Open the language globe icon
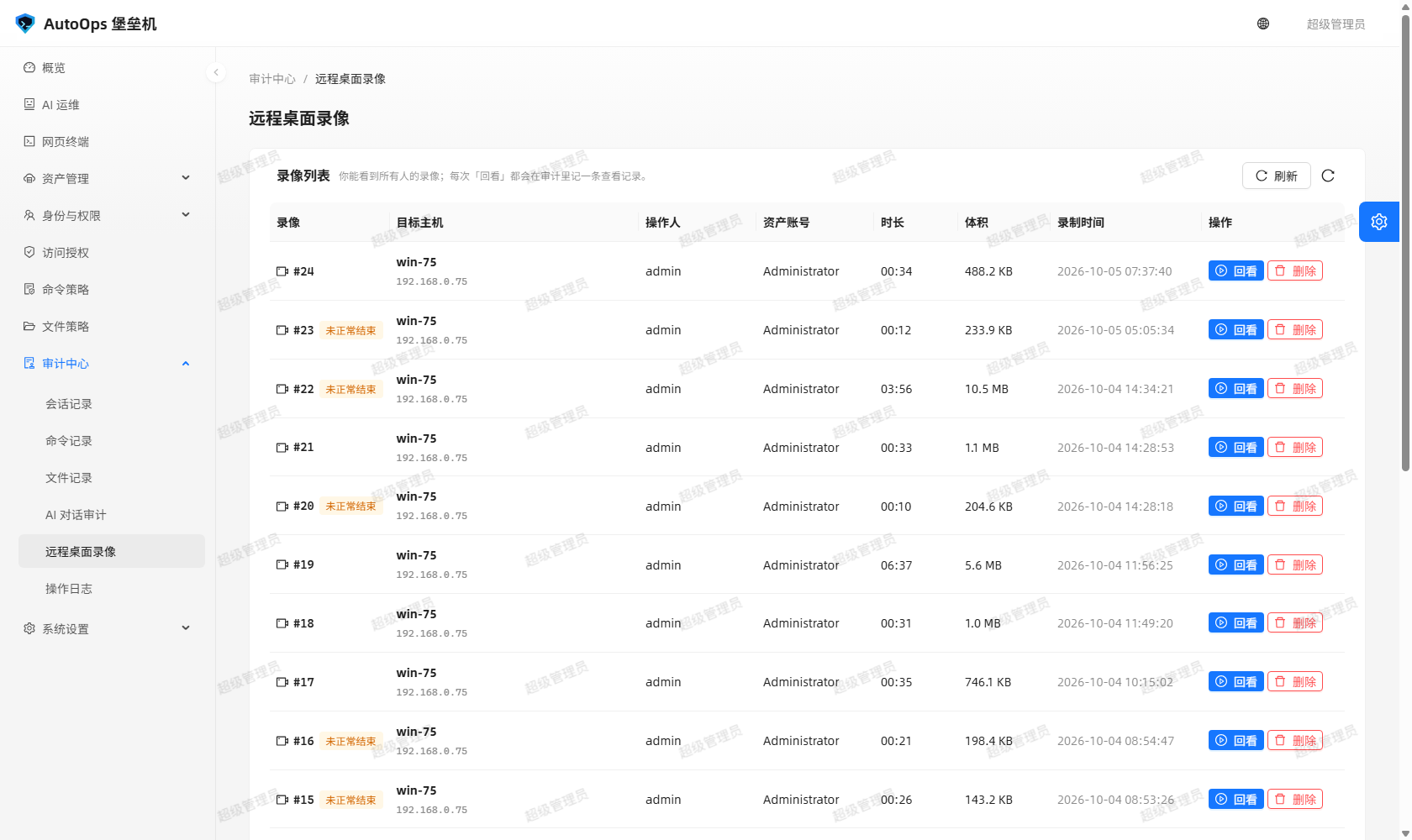Screen dimensions: 1412x840 [x=1263, y=24]
